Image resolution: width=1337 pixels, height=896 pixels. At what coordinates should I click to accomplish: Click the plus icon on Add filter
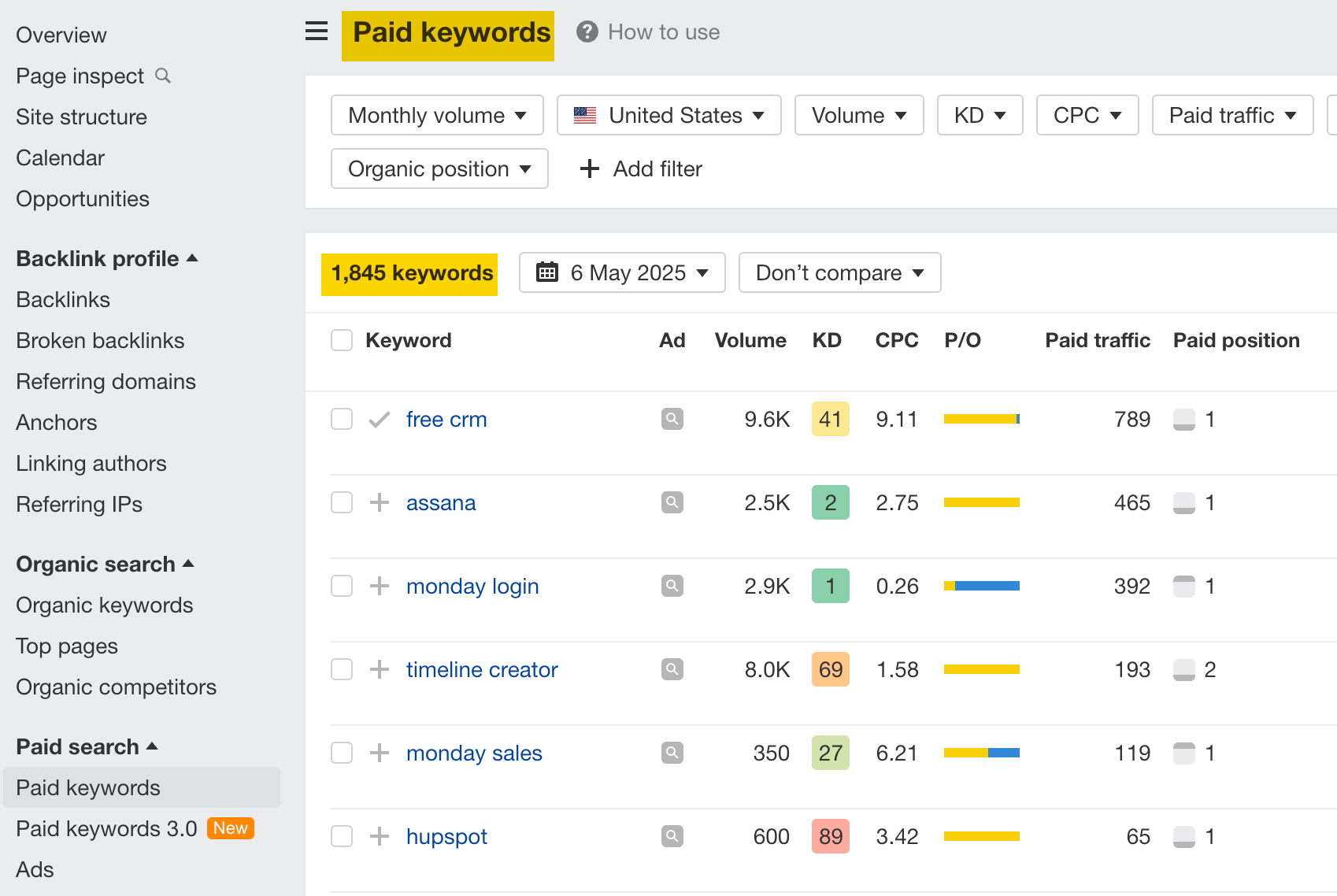click(589, 168)
